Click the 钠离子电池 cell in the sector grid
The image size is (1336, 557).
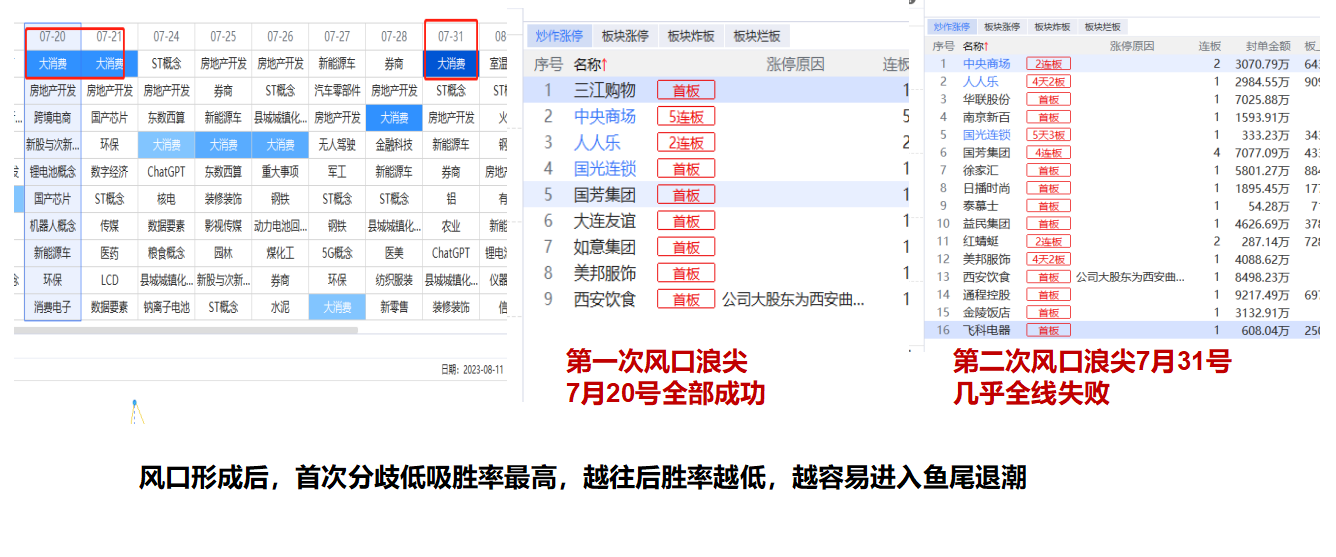[x=167, y=307]
